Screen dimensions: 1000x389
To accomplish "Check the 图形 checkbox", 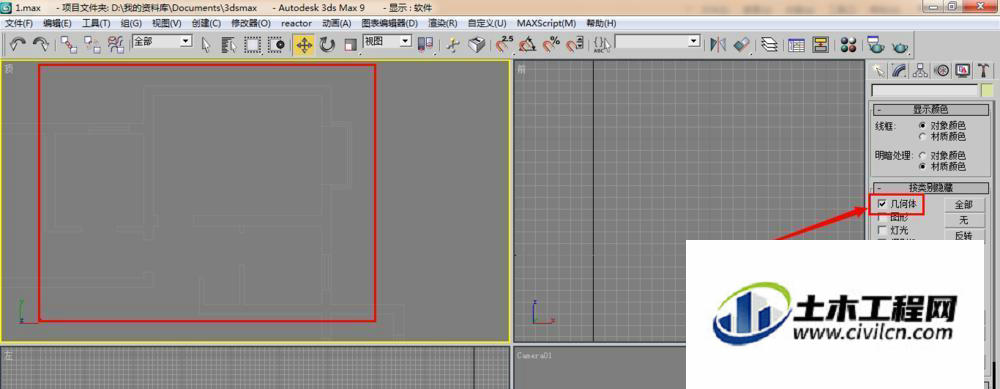I will point(882,218).
